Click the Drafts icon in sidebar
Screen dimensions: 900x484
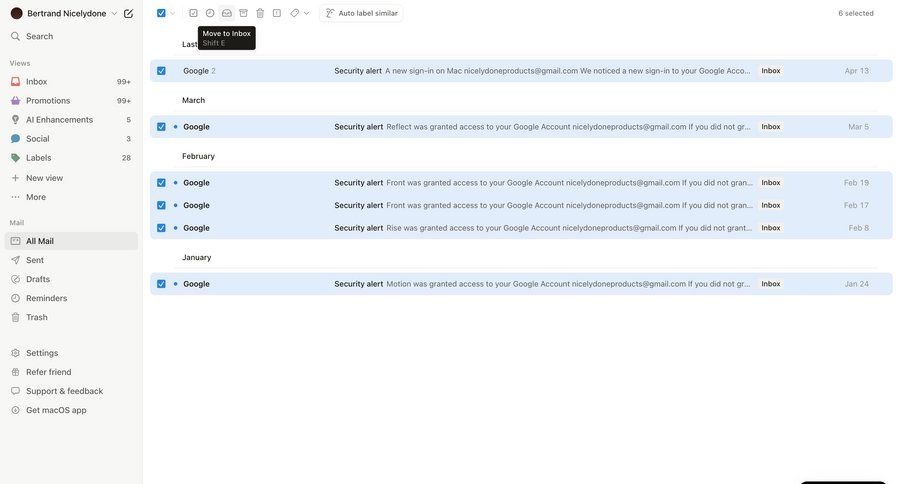pos(15,279)
